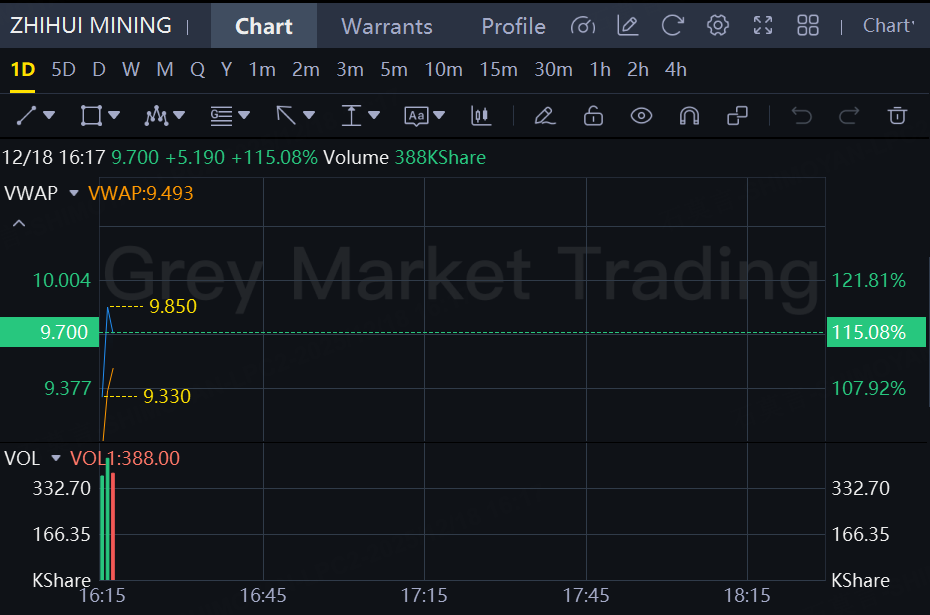Select the 5D timeframe
Viewport: 930px width, 615px height.
[63, 69]
